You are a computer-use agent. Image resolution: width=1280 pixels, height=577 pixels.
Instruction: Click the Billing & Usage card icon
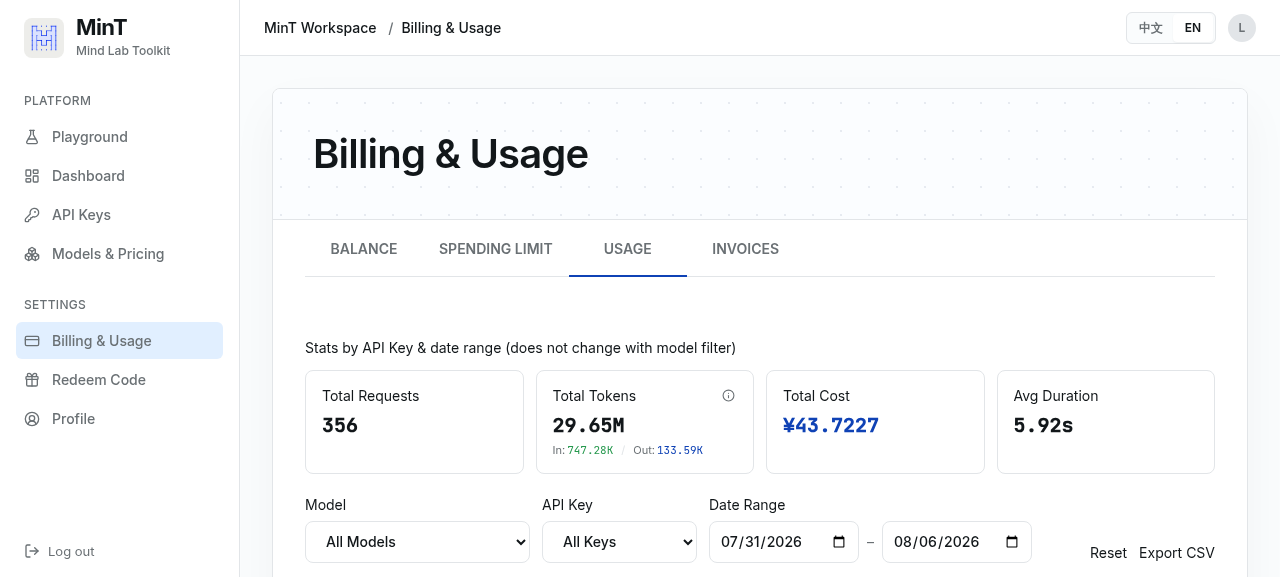pyautogui.click(x=32, y=341)
